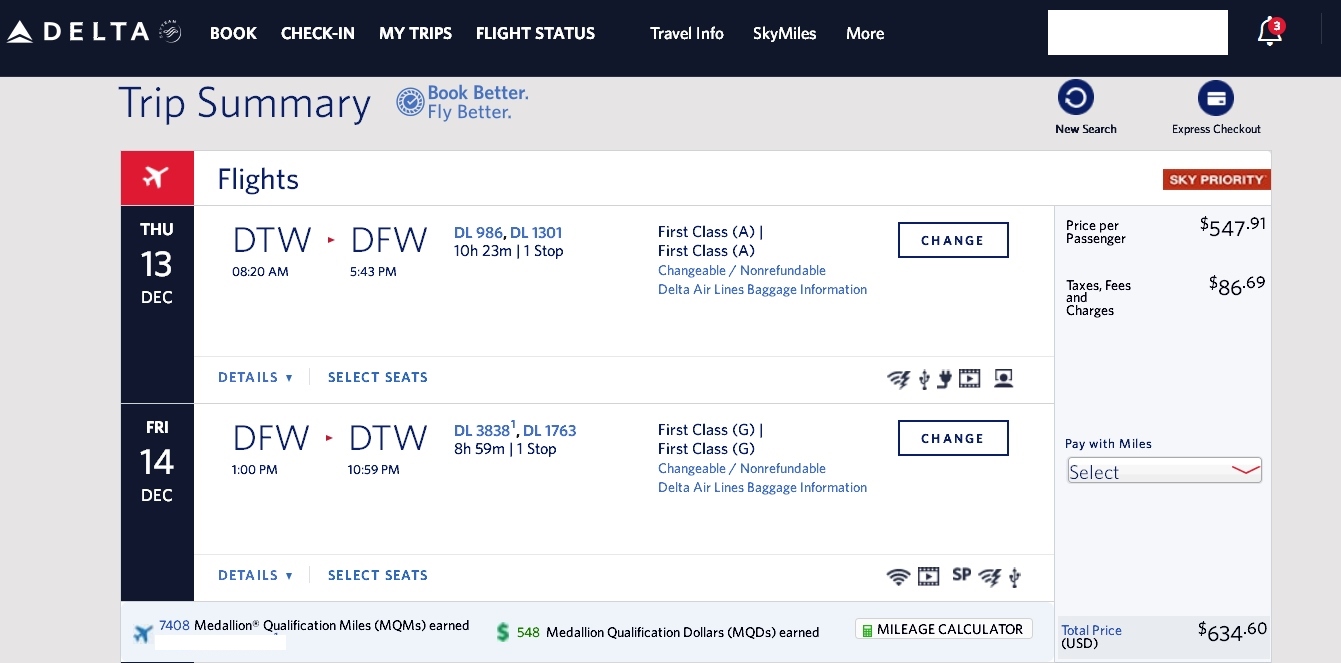Viewport: 1341px width, 663px height.
Task: Click the Express Checkout icon
Action: coord(1216,98)
